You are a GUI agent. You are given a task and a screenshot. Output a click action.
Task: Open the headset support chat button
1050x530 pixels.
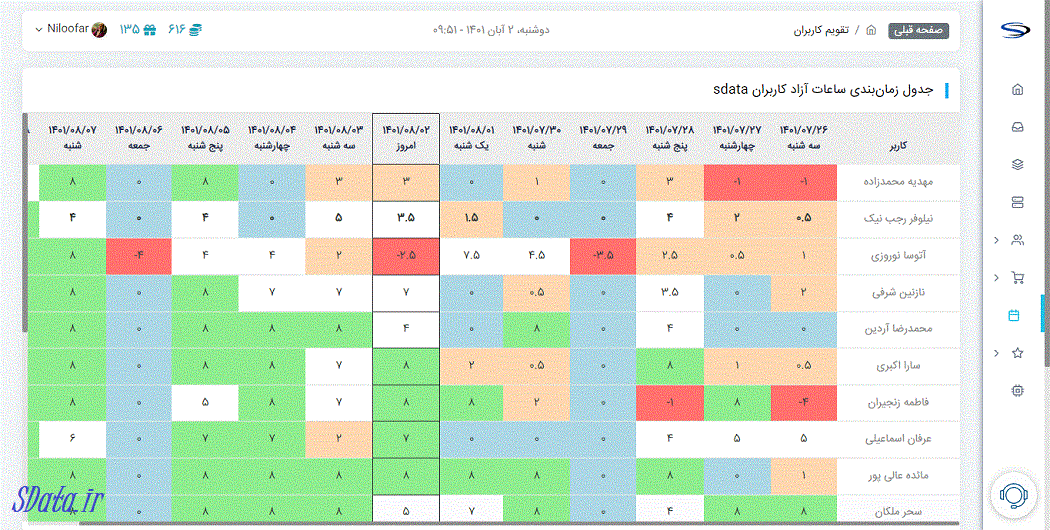click(1011, 494)
